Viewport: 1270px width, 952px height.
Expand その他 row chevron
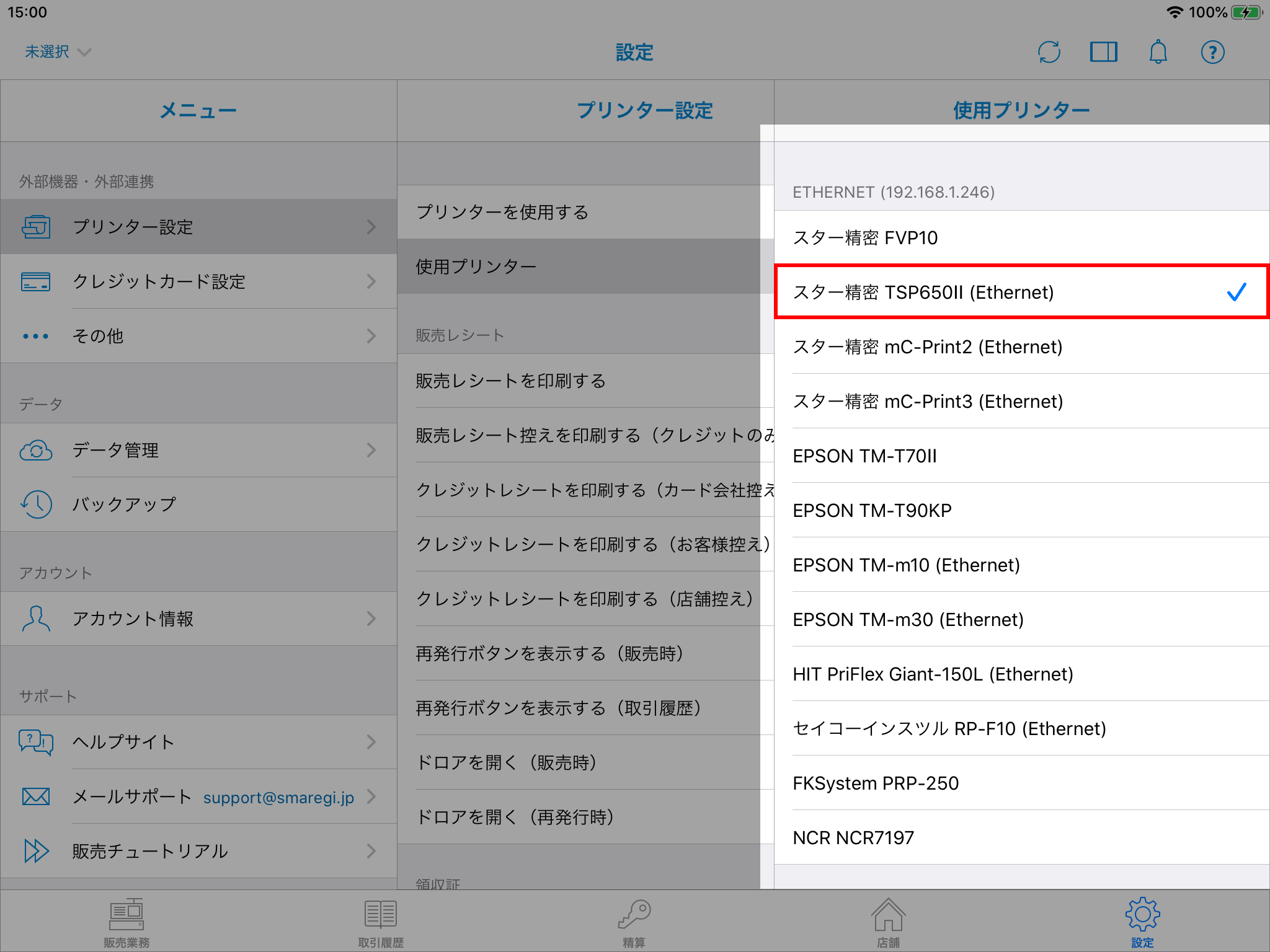[371, 336]
